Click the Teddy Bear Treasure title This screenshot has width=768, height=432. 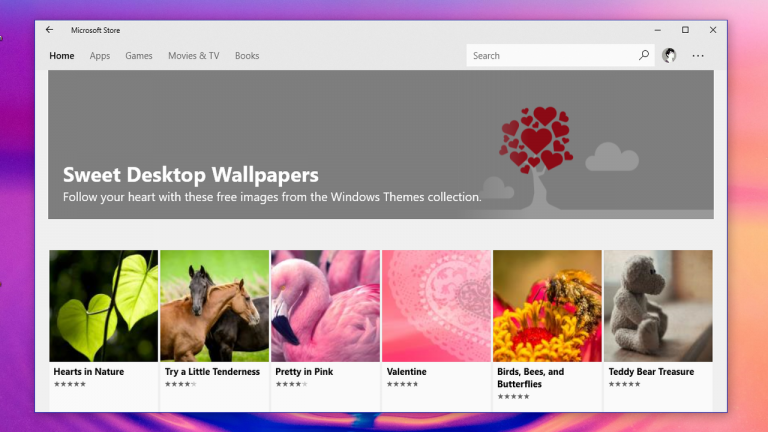(x=651, y=372)
